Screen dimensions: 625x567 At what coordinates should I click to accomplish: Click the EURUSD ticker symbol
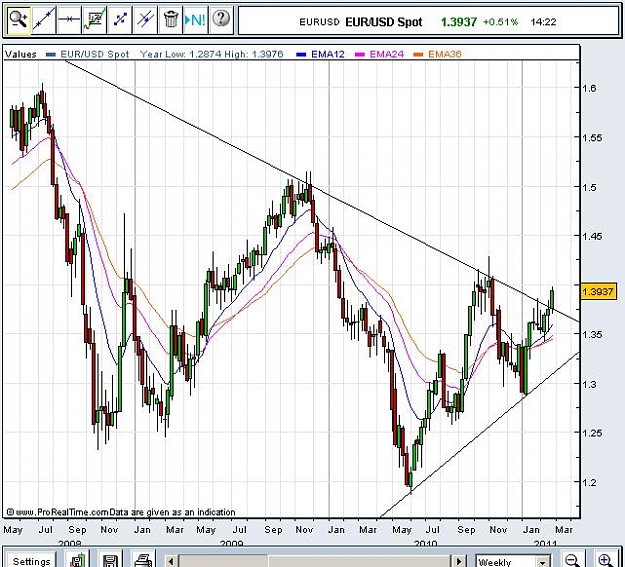coord(319,22)
